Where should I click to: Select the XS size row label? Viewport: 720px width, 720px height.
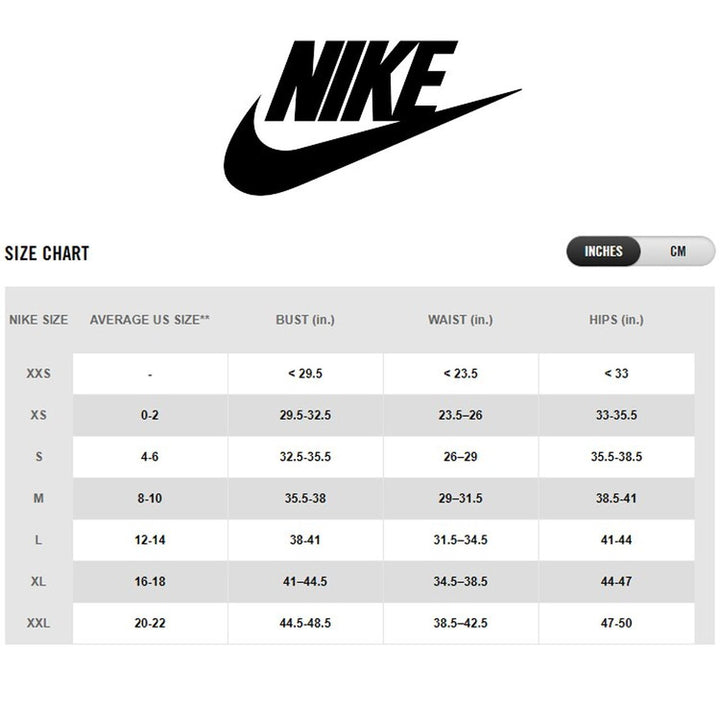pos(39,415)
